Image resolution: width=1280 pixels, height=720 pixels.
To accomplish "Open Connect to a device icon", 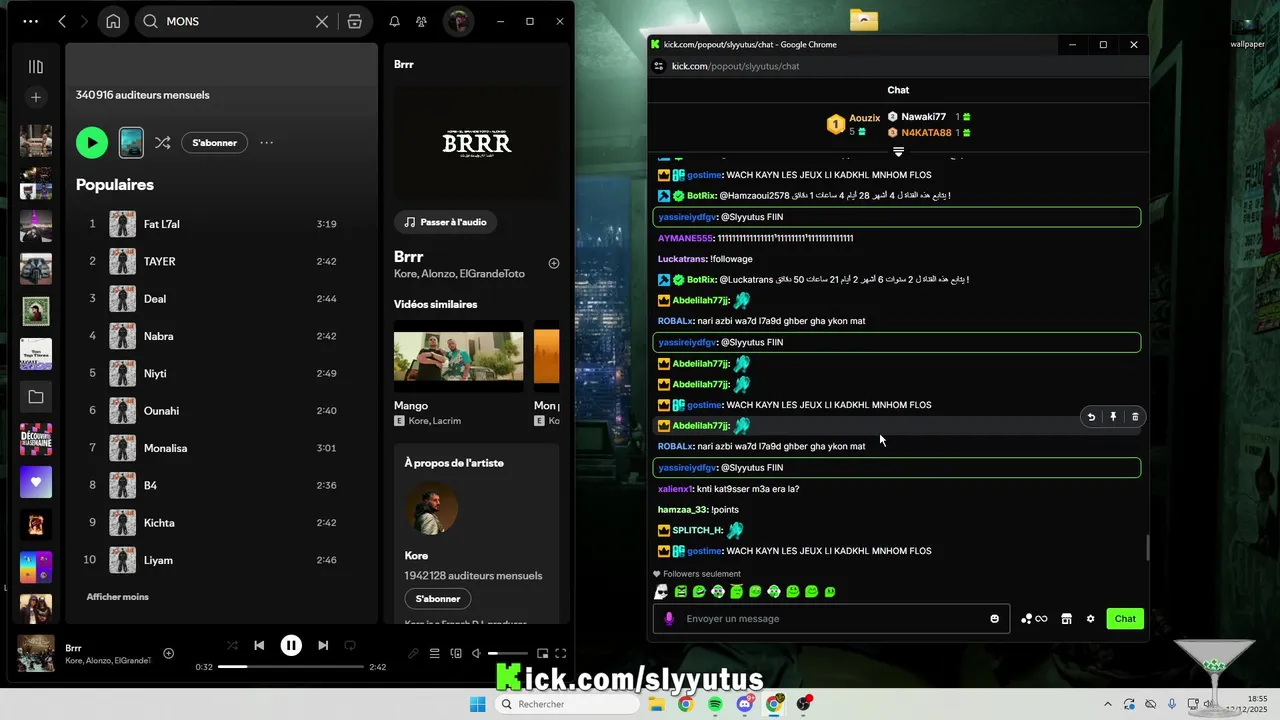I will (x=456, y=654).
